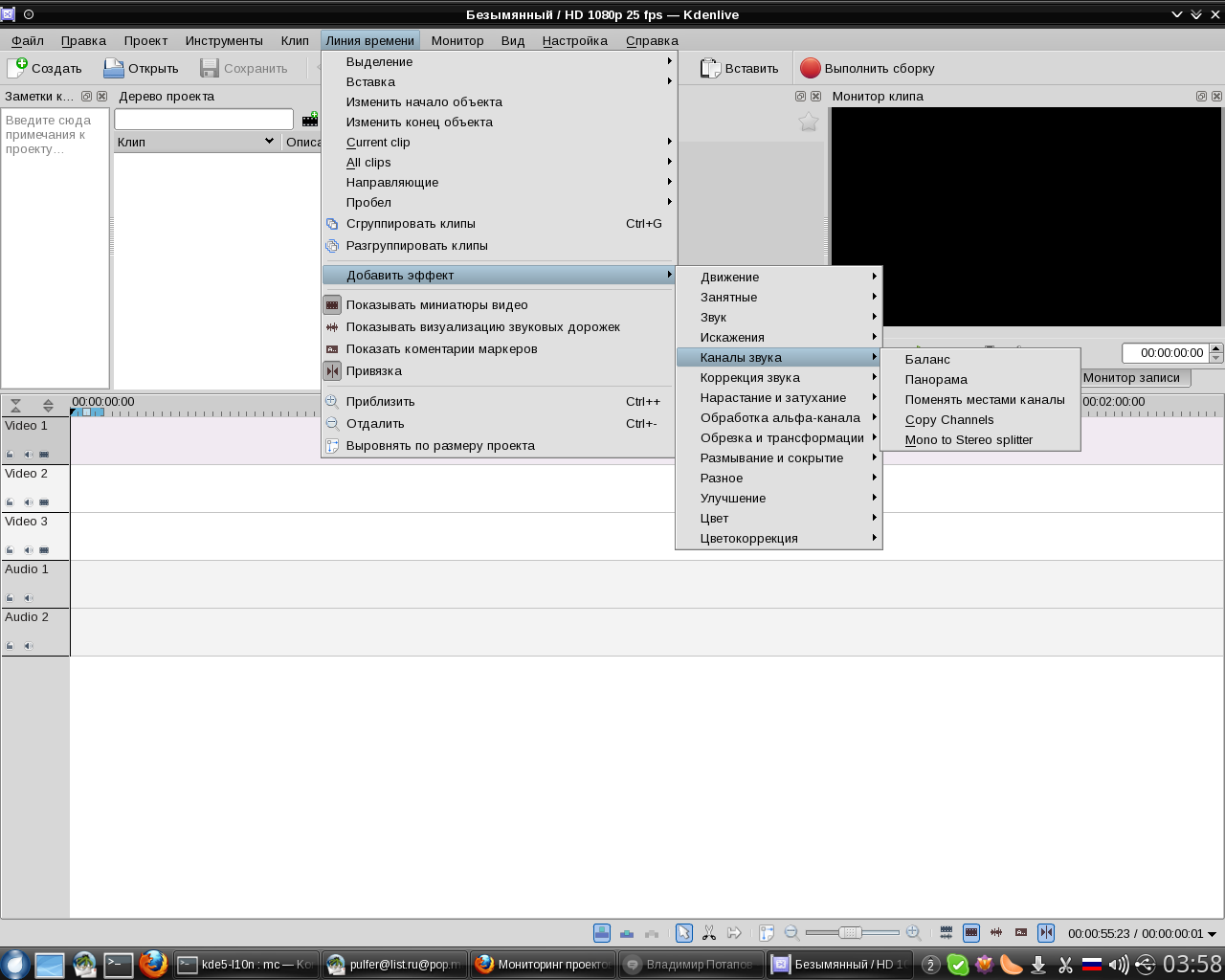Open the 'Настройка' menu

pyautogui.click(x=575, y=40)
